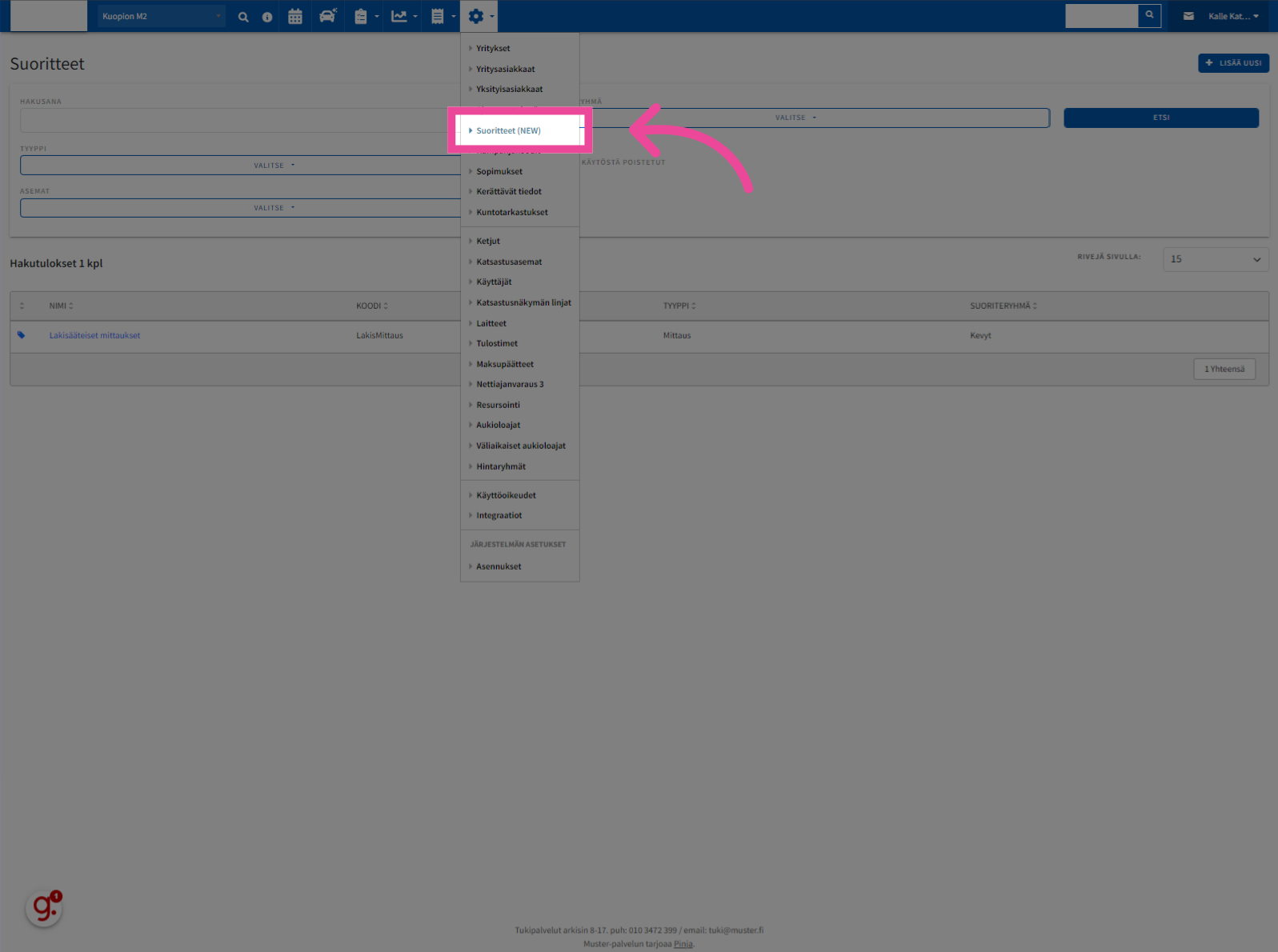Screen dimensions: 1278x952
Task: Click the Kevyt group cell
Action: coord(980,335)
